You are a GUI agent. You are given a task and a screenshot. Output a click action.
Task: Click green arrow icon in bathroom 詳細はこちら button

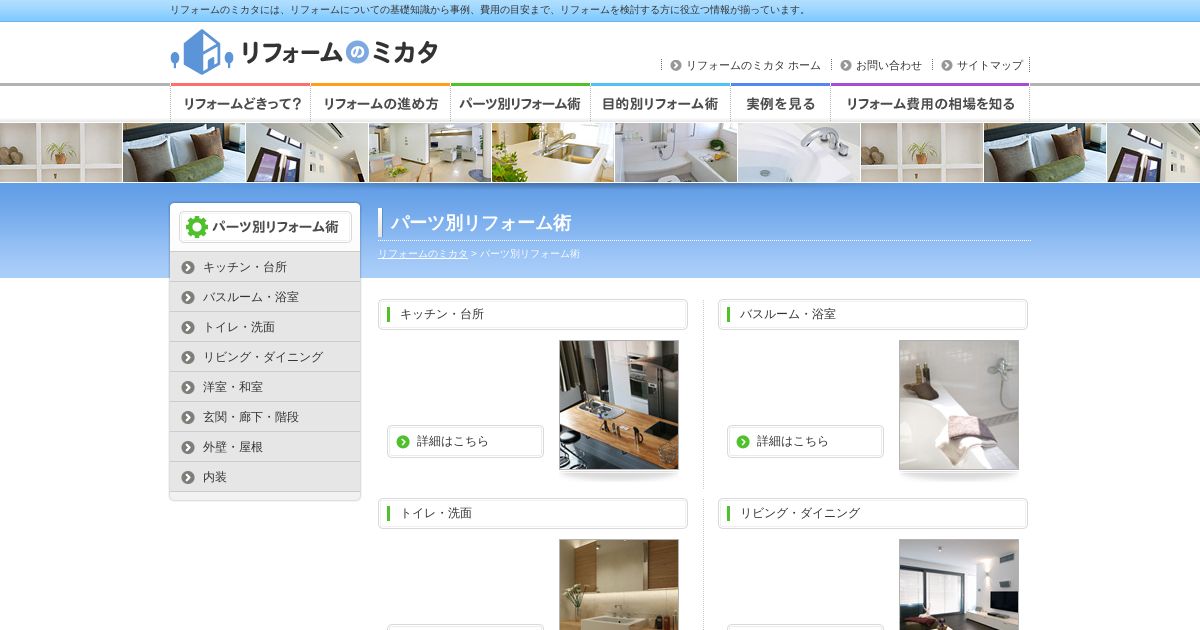coord(743,441)
